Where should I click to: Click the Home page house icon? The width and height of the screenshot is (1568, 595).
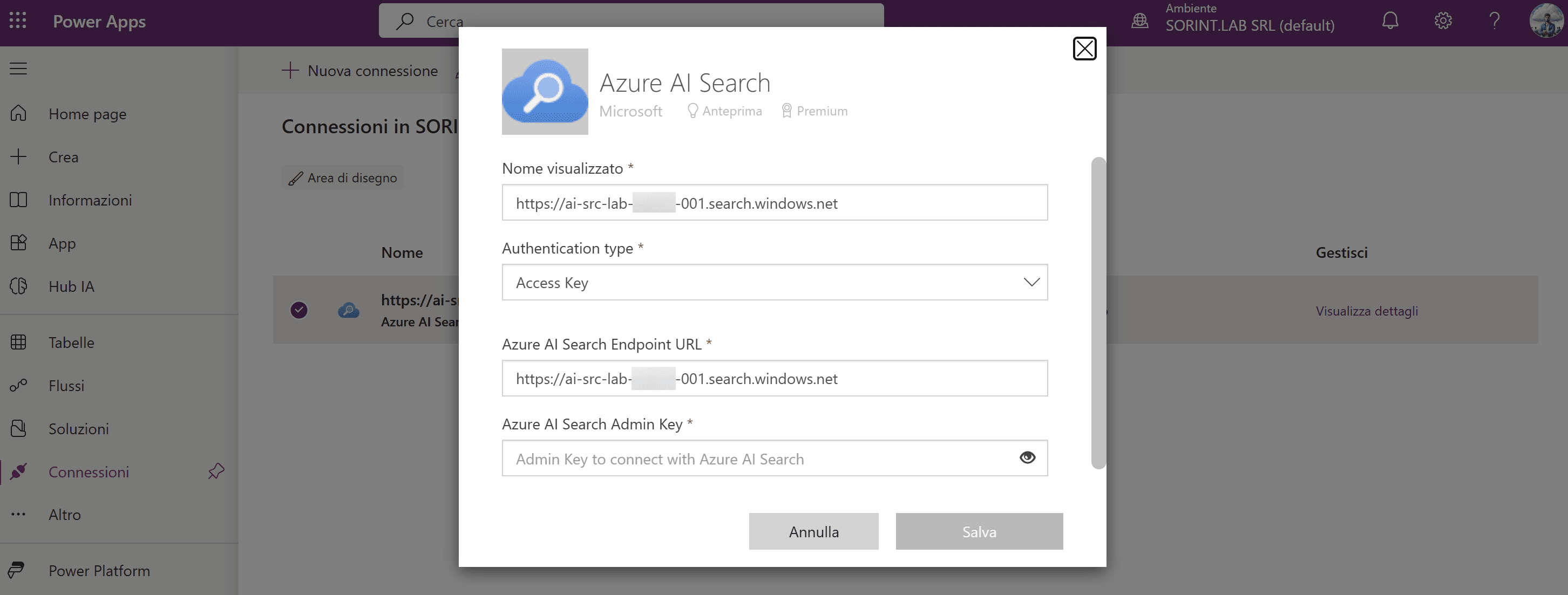point(18,113)
